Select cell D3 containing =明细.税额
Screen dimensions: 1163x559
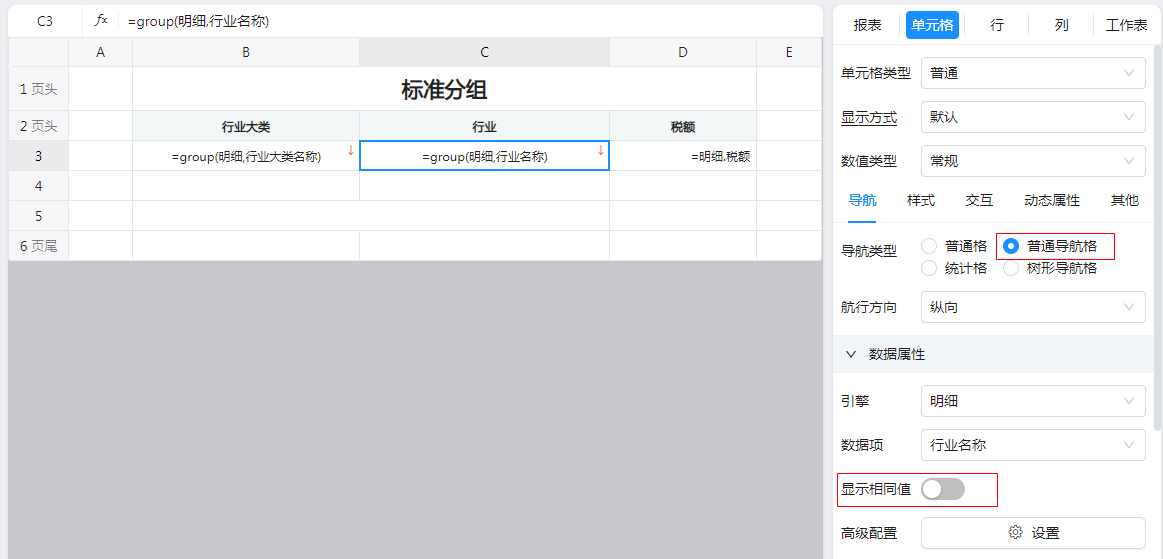(x=683, y=156)
